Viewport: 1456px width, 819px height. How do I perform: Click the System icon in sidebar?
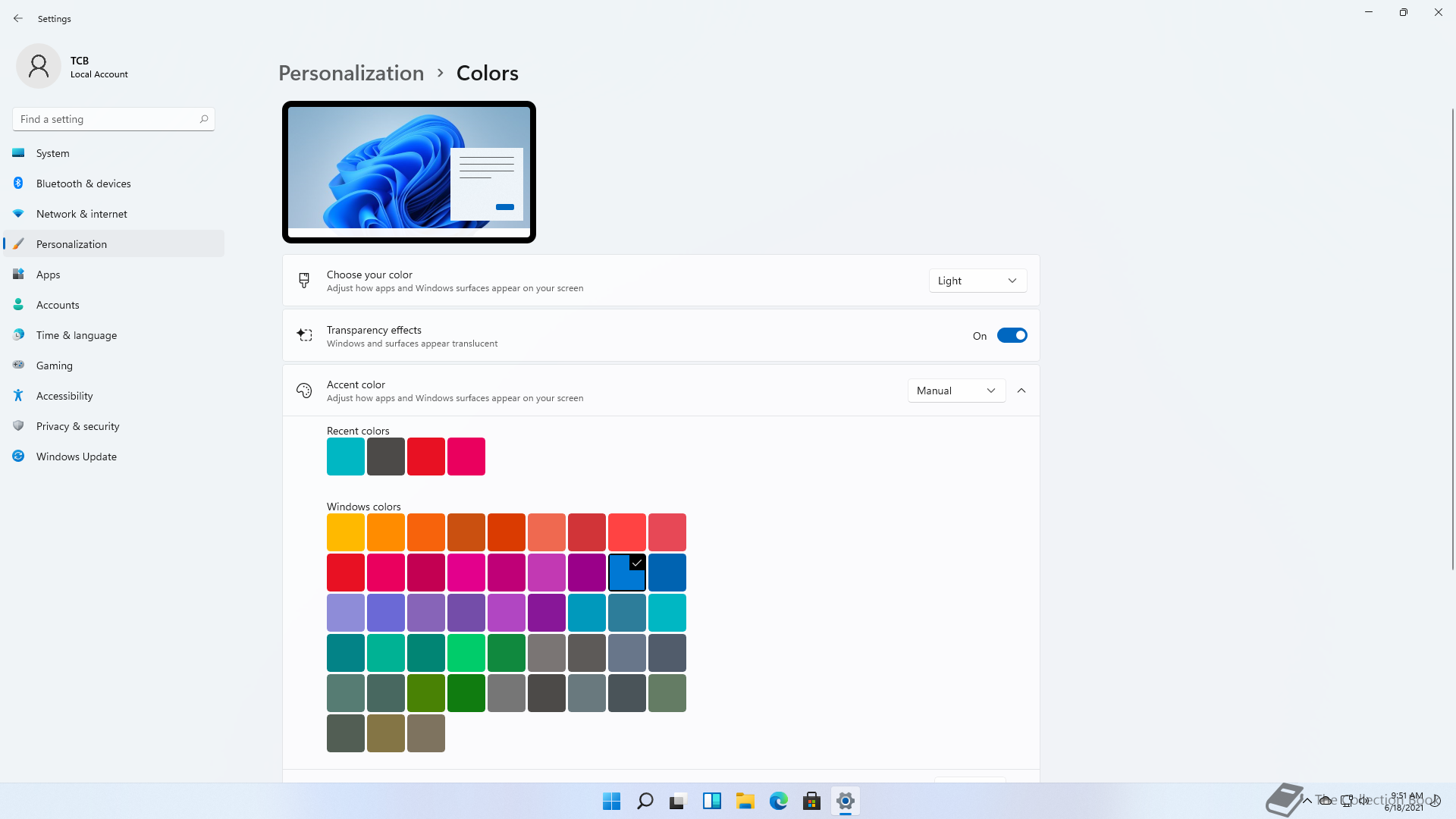[x=18, y=153]
